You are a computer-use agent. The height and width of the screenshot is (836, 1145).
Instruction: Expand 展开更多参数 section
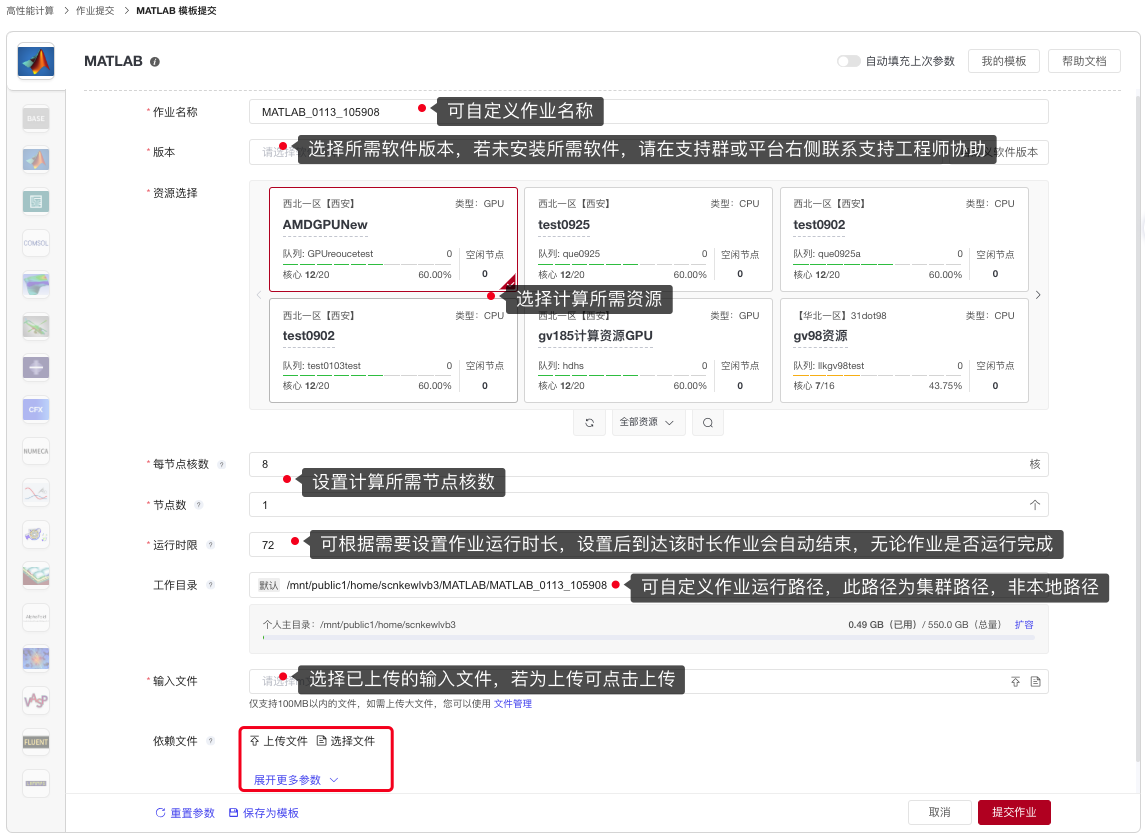(296, 779)
